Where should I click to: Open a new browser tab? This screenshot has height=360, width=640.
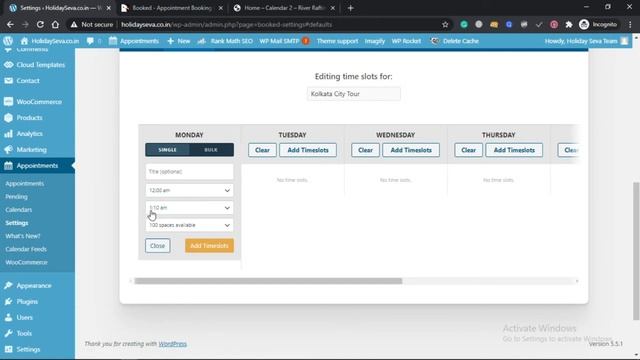(x=350, y=8)
